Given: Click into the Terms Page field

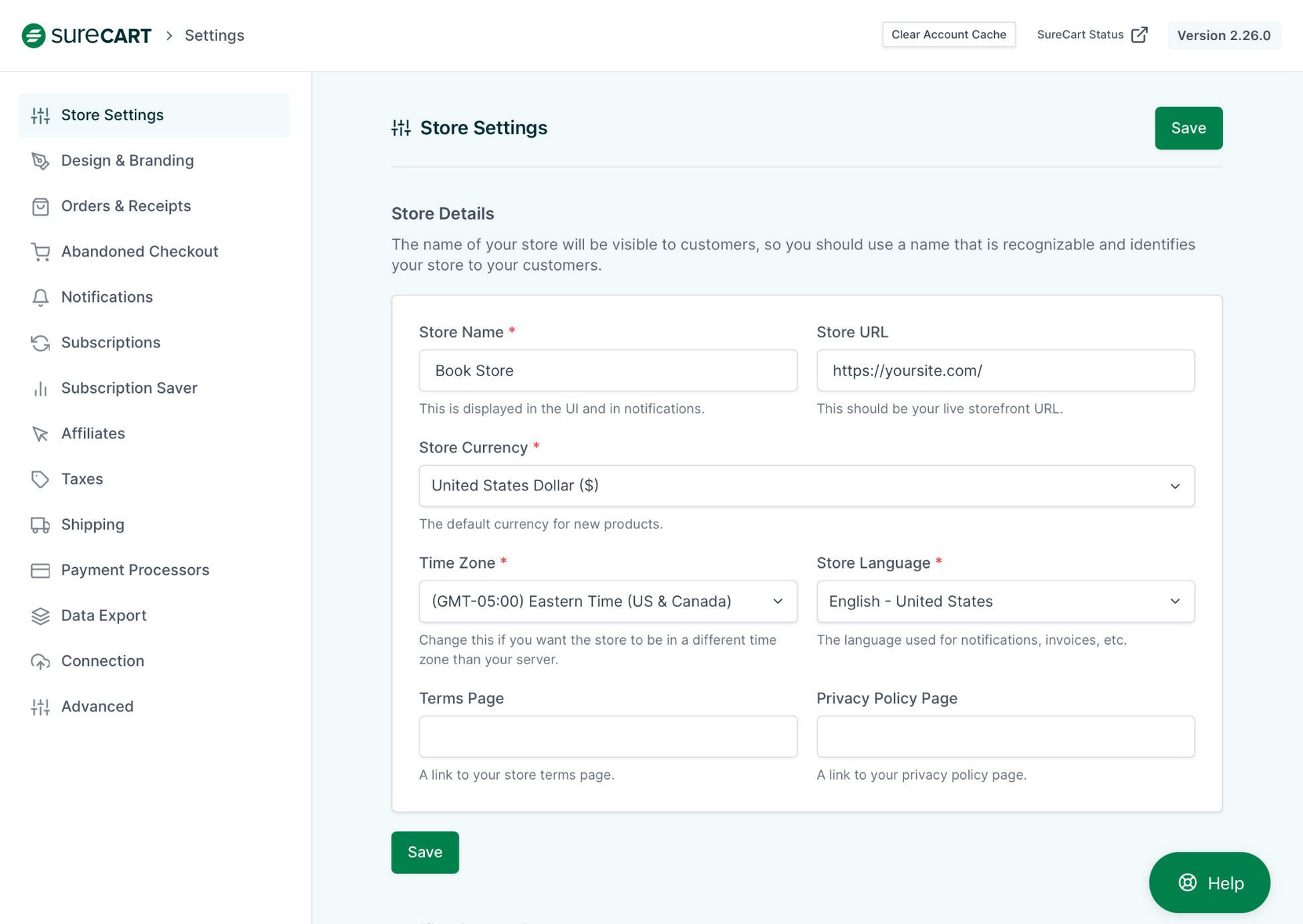Looking at the screenshot, I should point(608,737).
